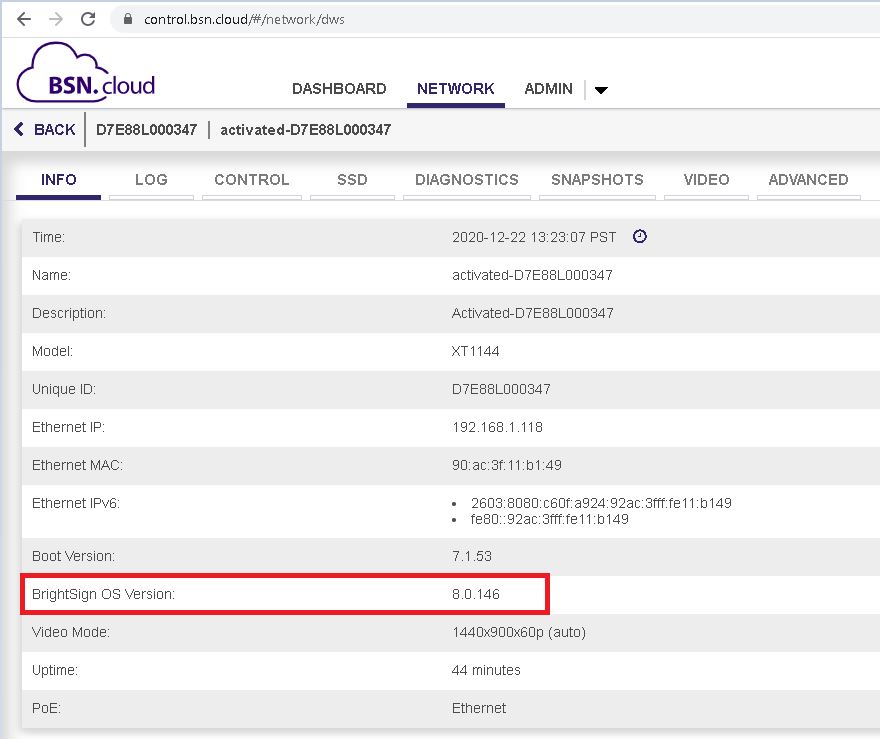This screenshot has height=739, width=880.
Task: Select the INFO tab
Action: (x=59, y=180)
